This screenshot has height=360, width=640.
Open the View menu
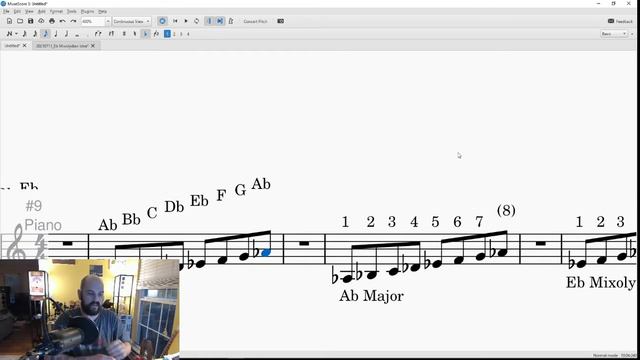point(29,11)
